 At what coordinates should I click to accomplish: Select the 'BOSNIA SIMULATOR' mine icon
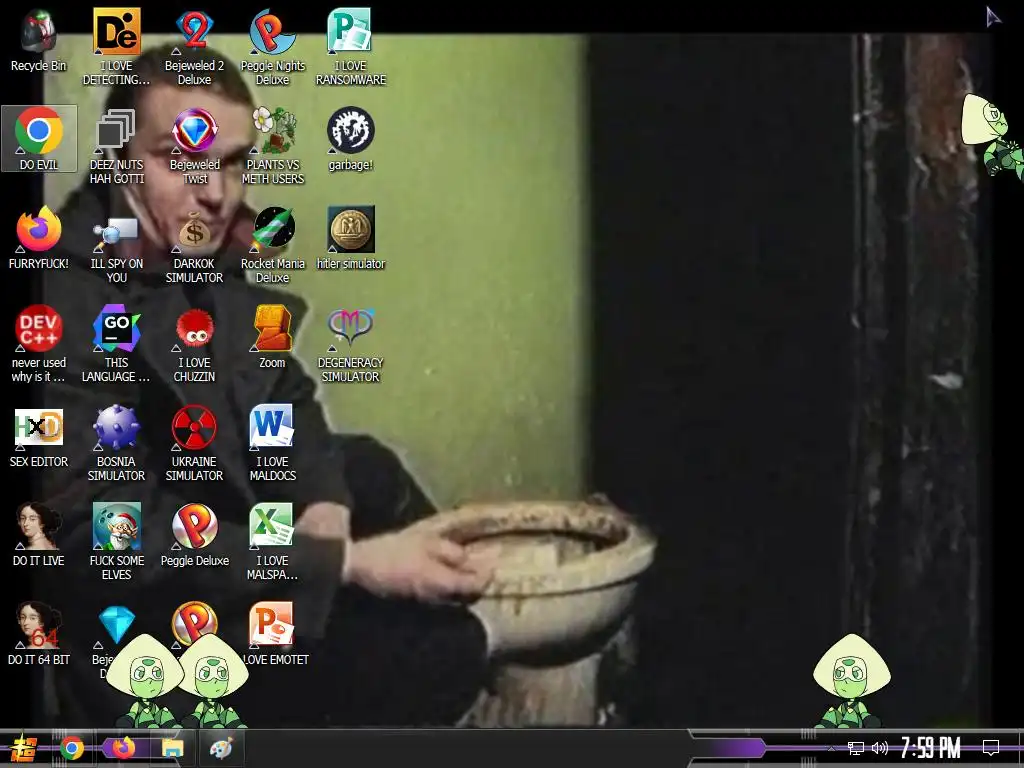[x=116, y=443]
